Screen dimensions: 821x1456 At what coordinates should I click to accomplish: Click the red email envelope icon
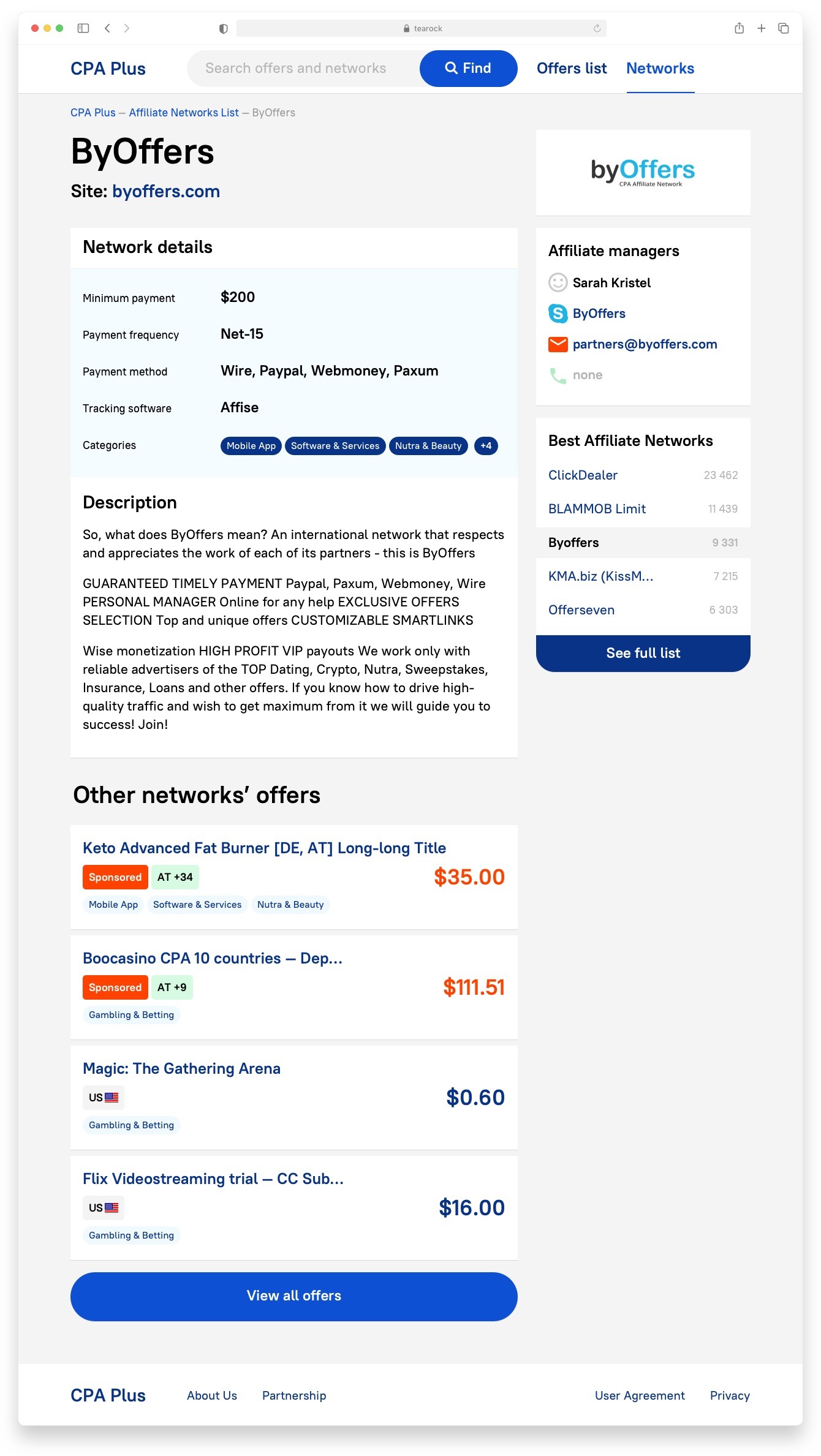coord(558,344)
